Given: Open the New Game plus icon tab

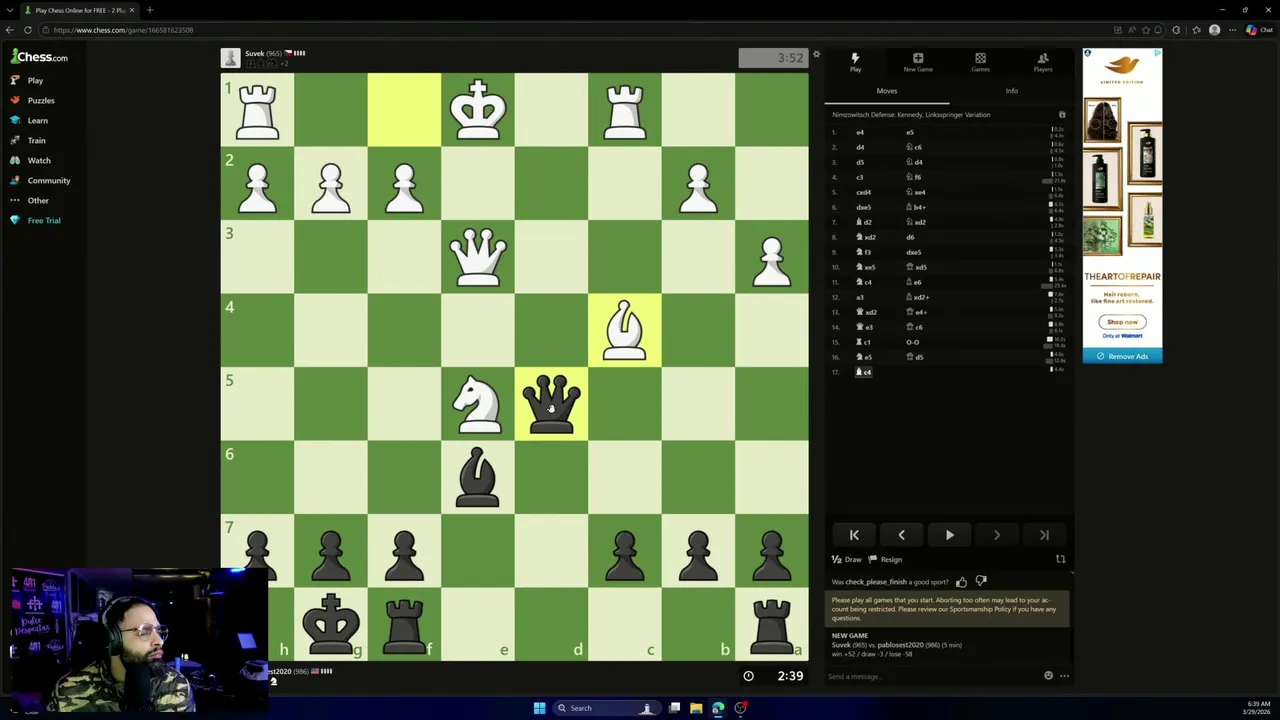Looking at the screenshot, I should (918, 62).
